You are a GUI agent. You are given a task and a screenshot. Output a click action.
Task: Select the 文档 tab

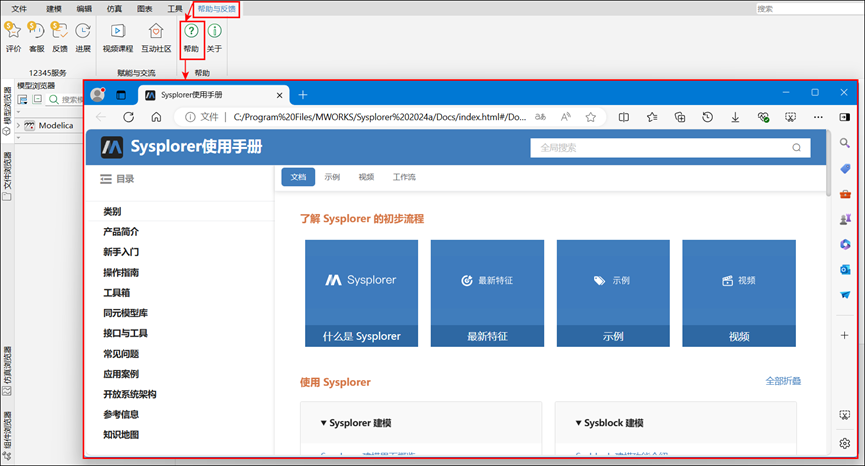coord(298,177)
